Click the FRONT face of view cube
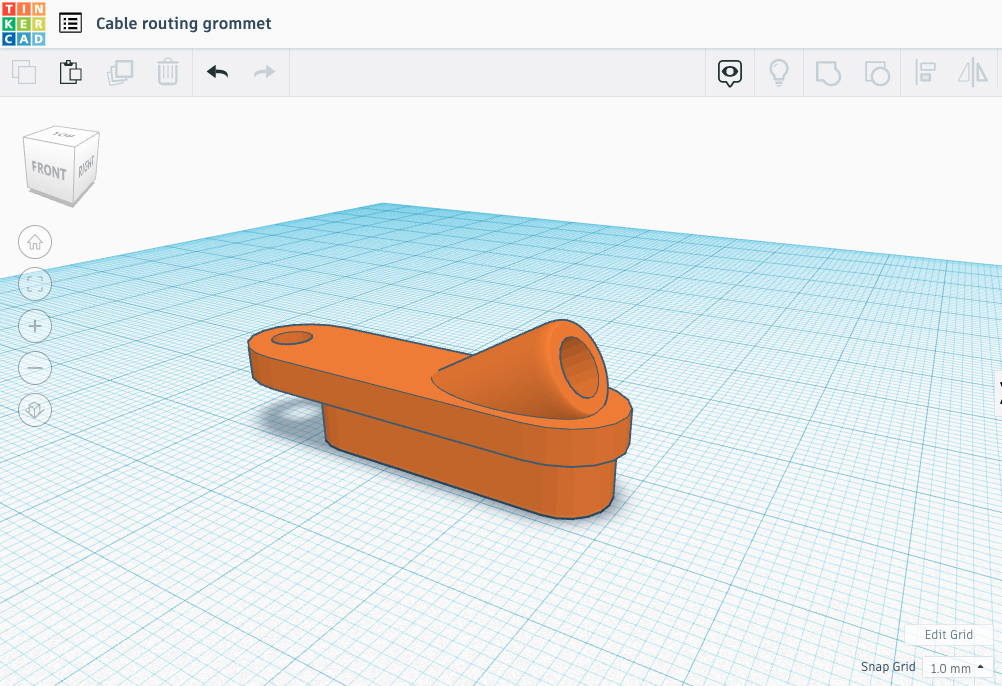 tap(48, 170)
